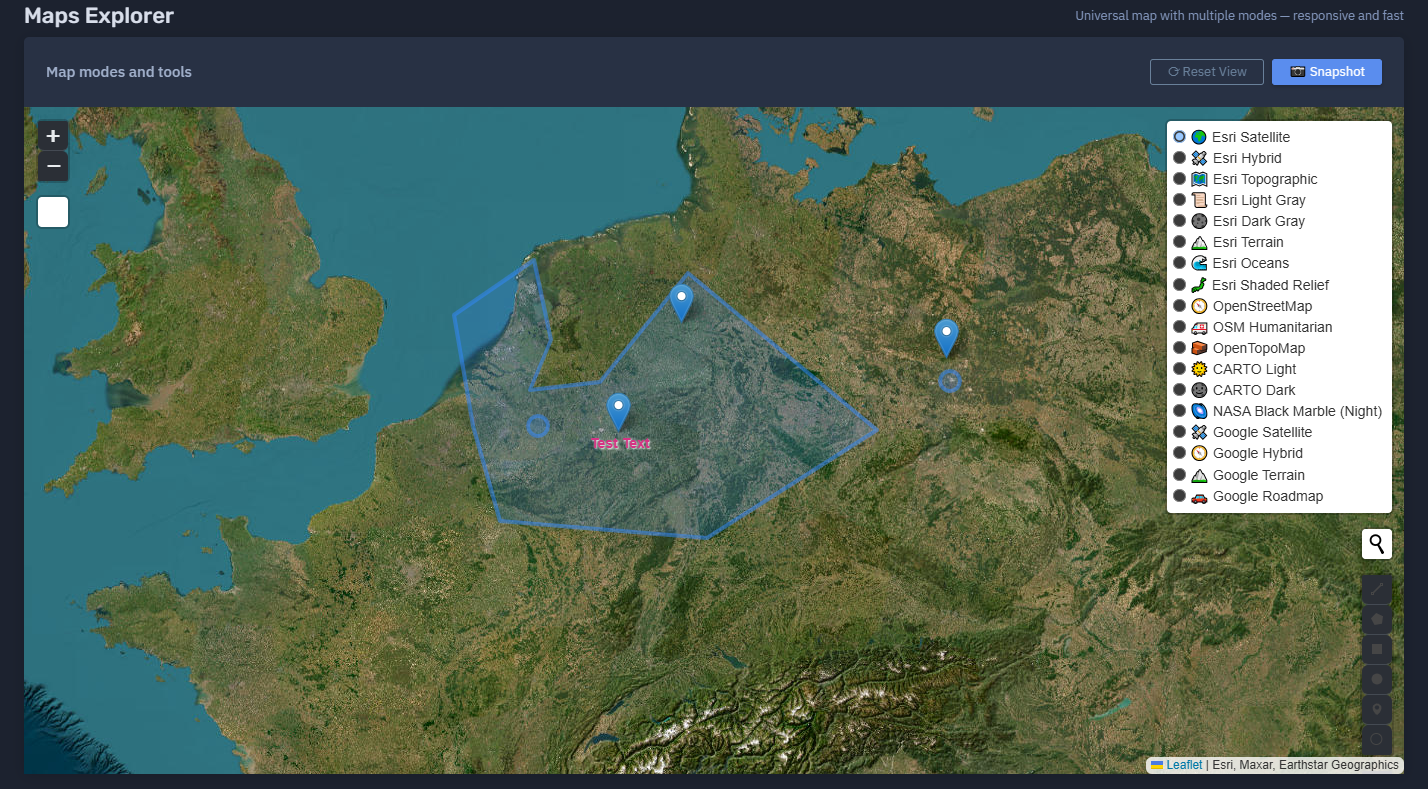The width and height of the screenshot is (1428, 789).
Task: Click the Snapshot button
Action: point(1326,72)
